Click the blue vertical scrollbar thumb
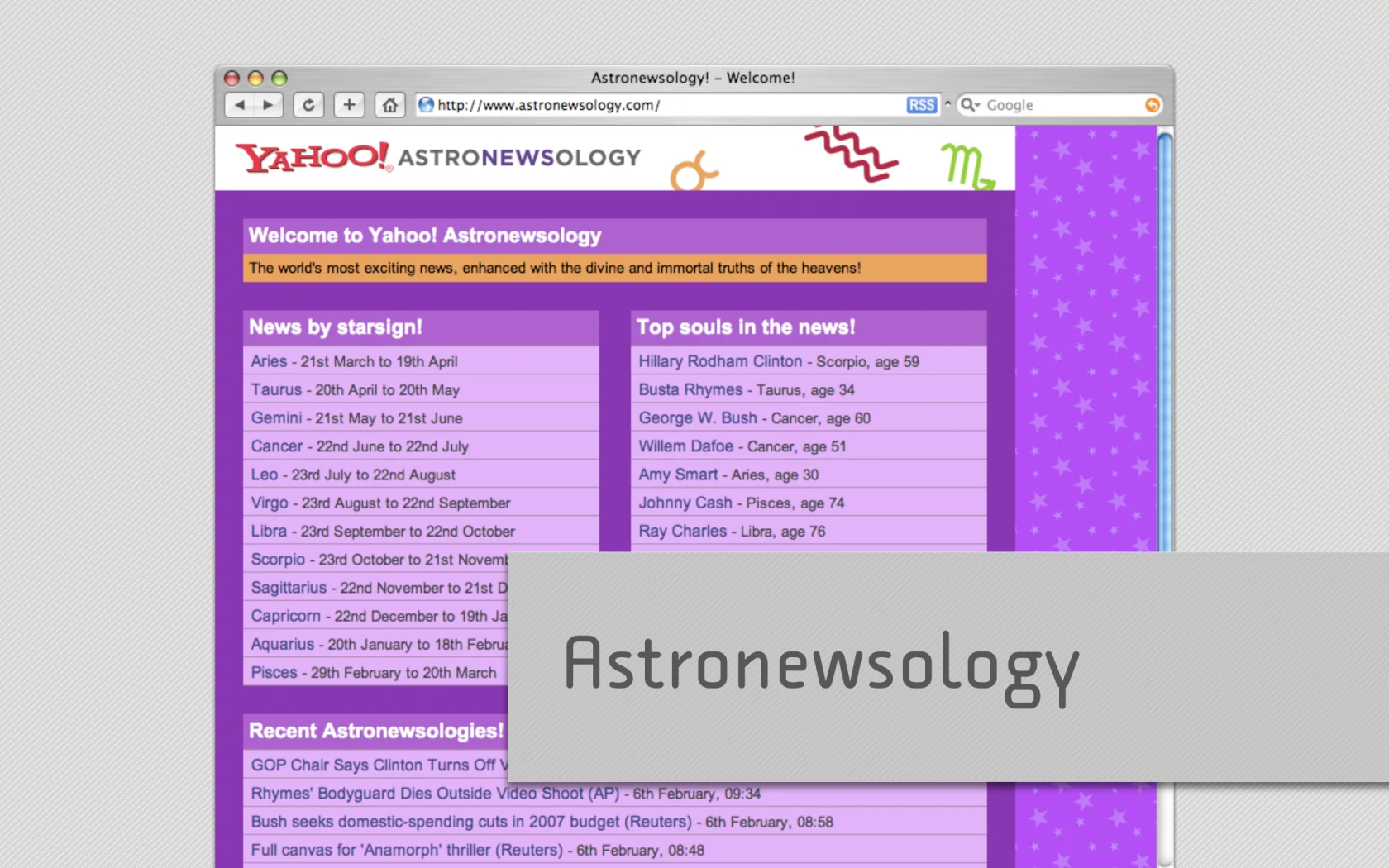This screenshot has height=868, width=1389. coord(1165,341)
